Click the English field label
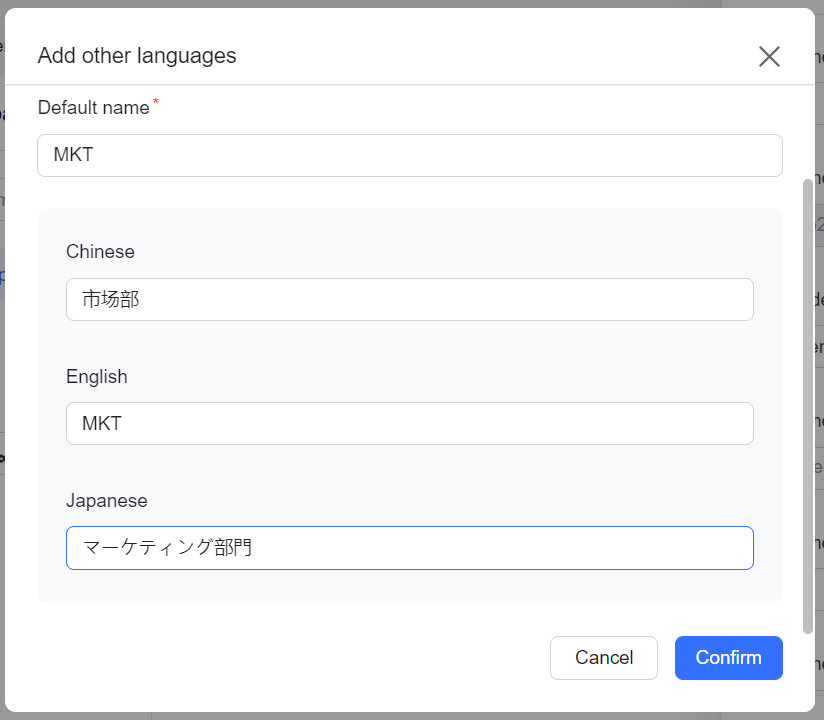 (x=96, y=377)
